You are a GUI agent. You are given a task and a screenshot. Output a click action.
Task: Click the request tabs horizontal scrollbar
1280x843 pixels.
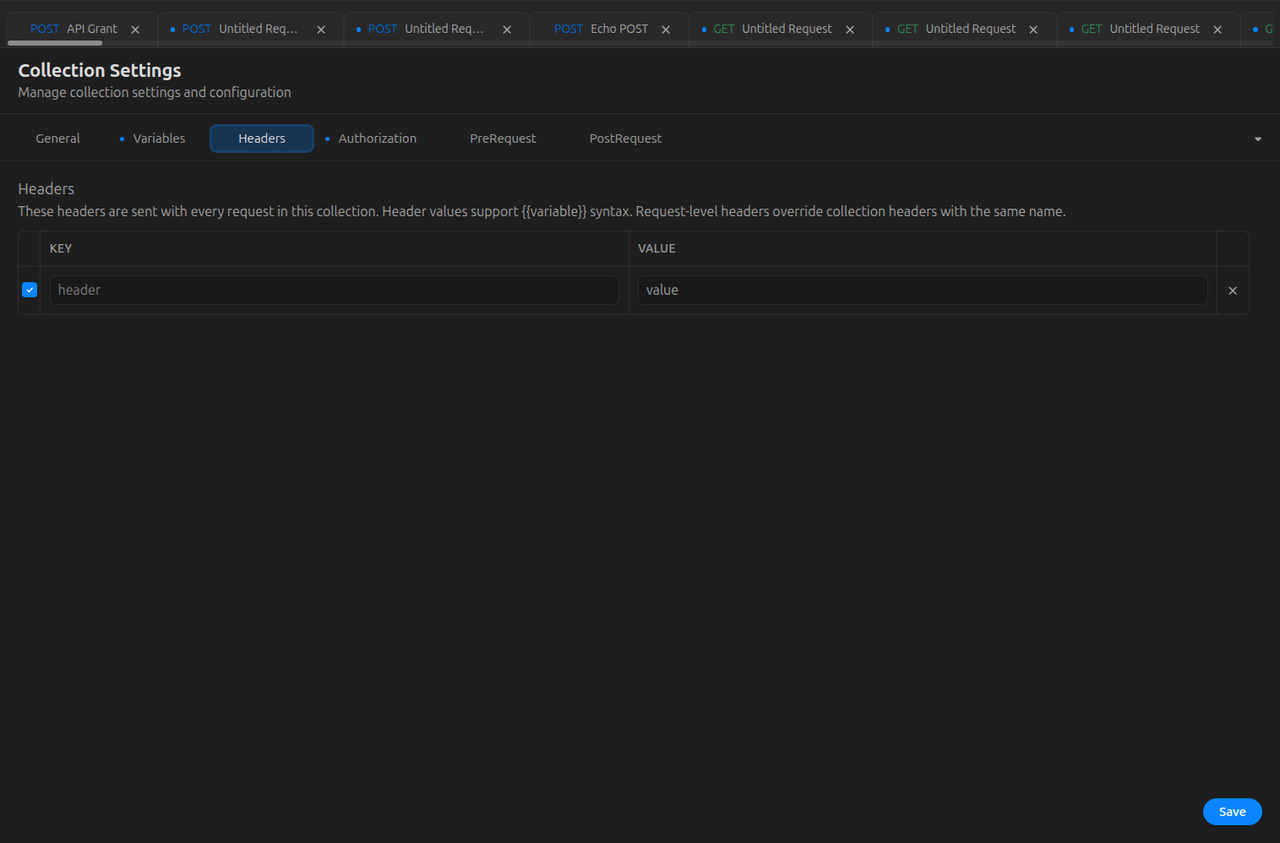(55, 43)
